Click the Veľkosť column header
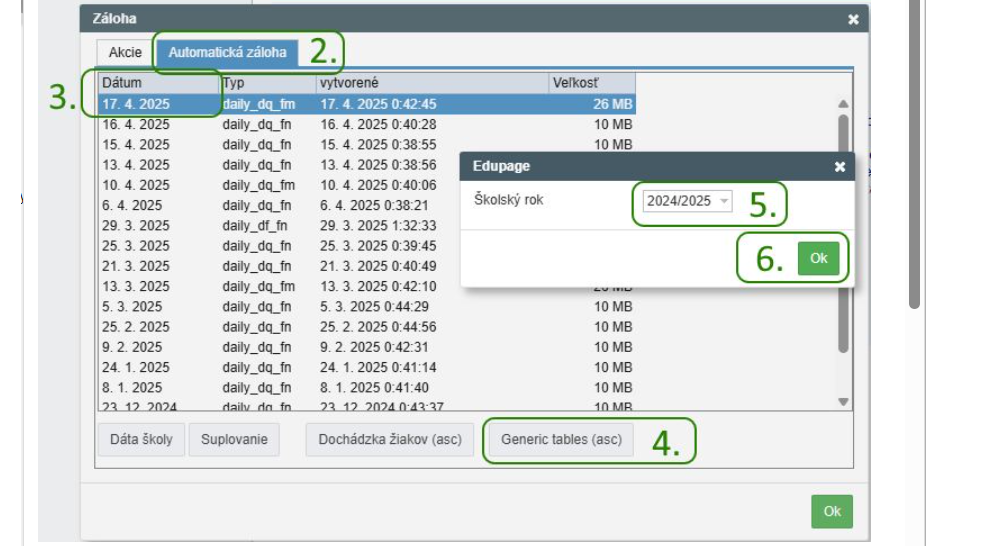The width and height of the screenshot is (998, 546). point(591,83)
